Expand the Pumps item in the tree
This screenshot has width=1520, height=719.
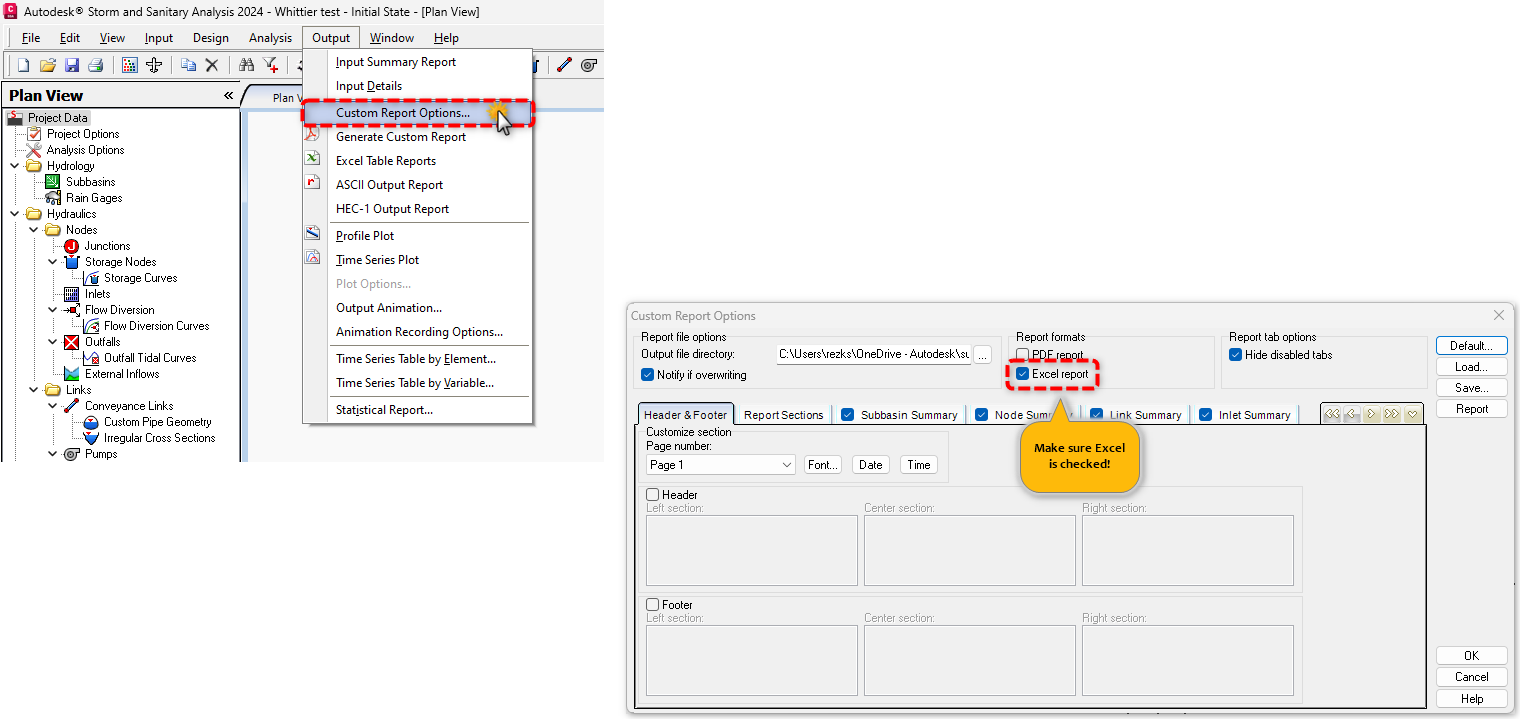click(x=52, y=453)
